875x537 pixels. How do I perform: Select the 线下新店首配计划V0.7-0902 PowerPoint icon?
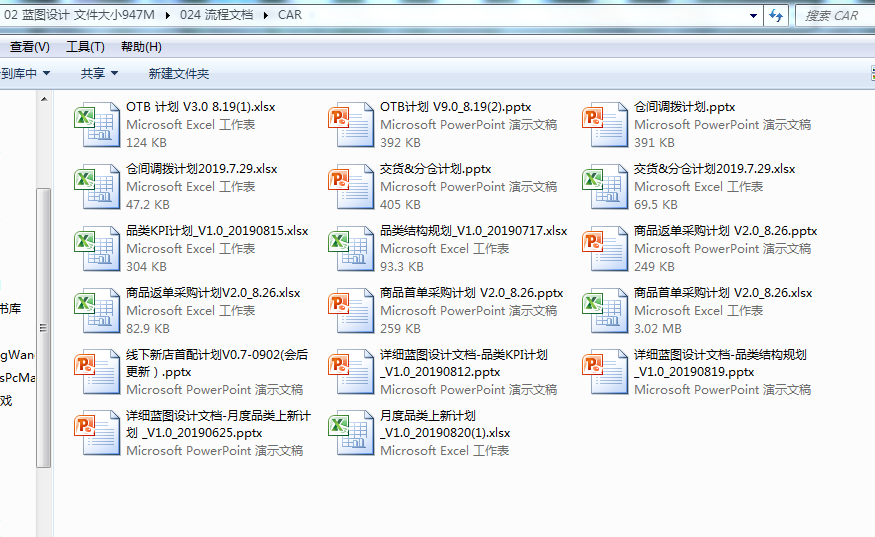(95, 373)
